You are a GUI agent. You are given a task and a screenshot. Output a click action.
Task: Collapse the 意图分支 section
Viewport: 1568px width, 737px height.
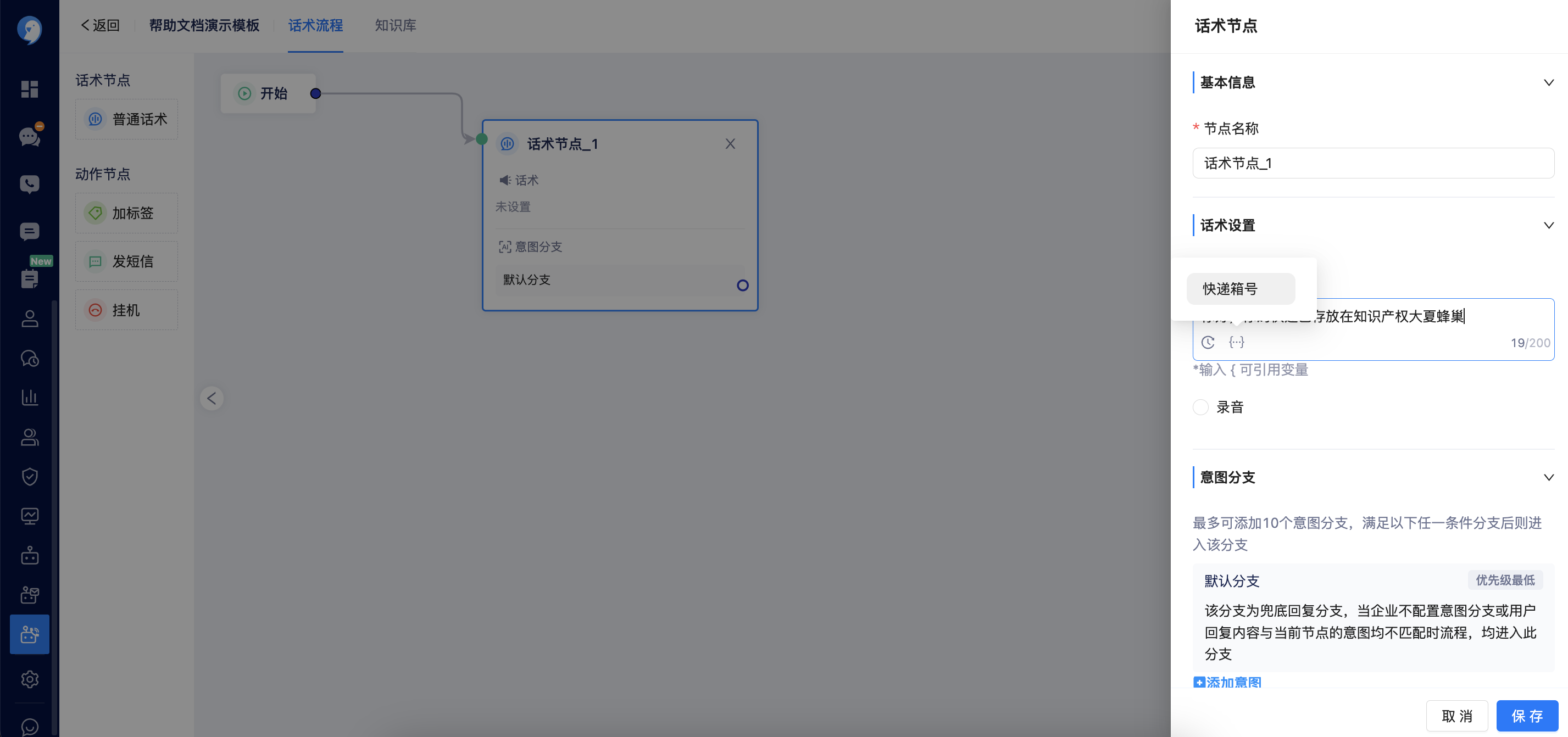(1549, 477)
